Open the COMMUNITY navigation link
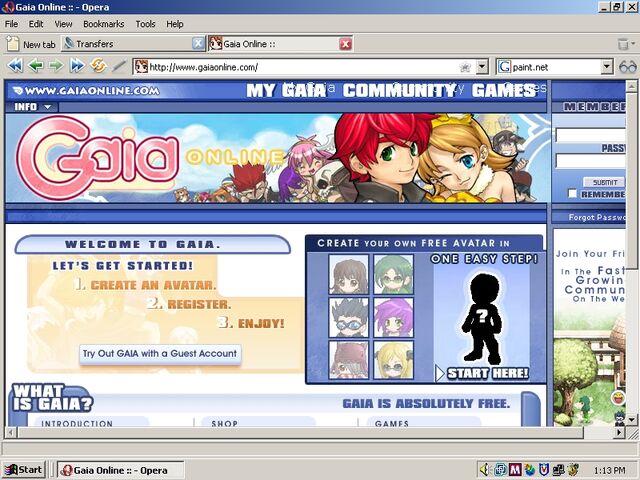The width and height of the screenshot is (640, 480). (399, 91)
